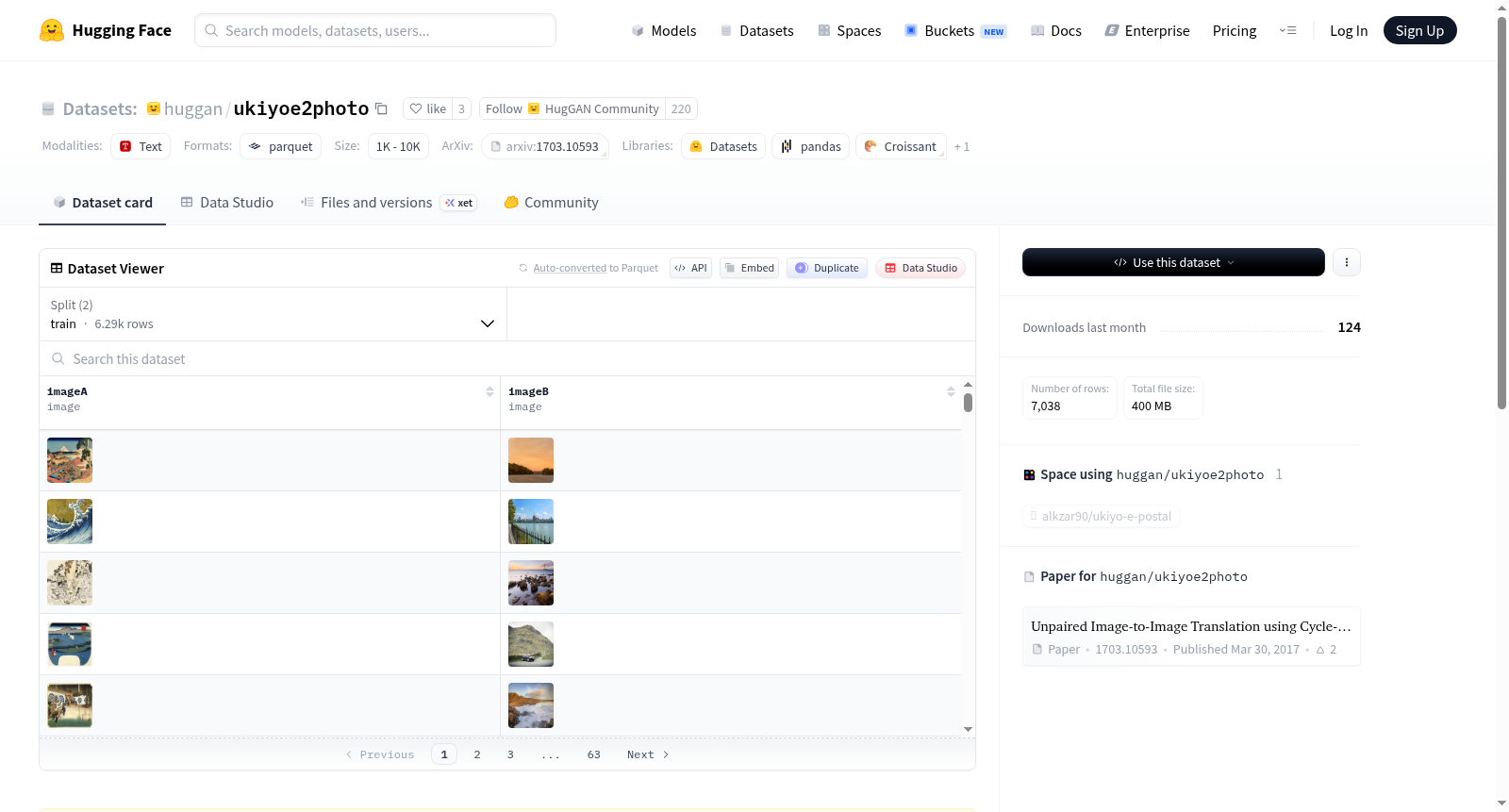Open the arxiv:1703.10593 tag
The width and height of the screenshot is (1509, 812).
545,146
